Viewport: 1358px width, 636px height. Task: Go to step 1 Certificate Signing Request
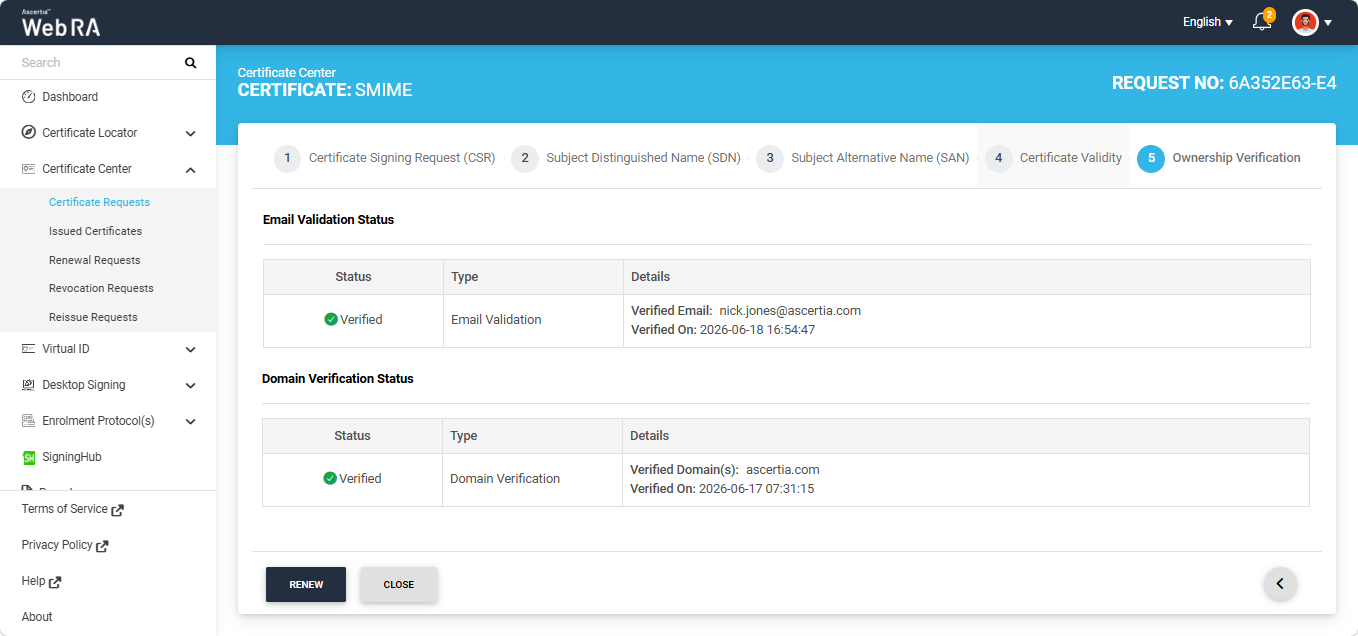(x=385, y=158)
